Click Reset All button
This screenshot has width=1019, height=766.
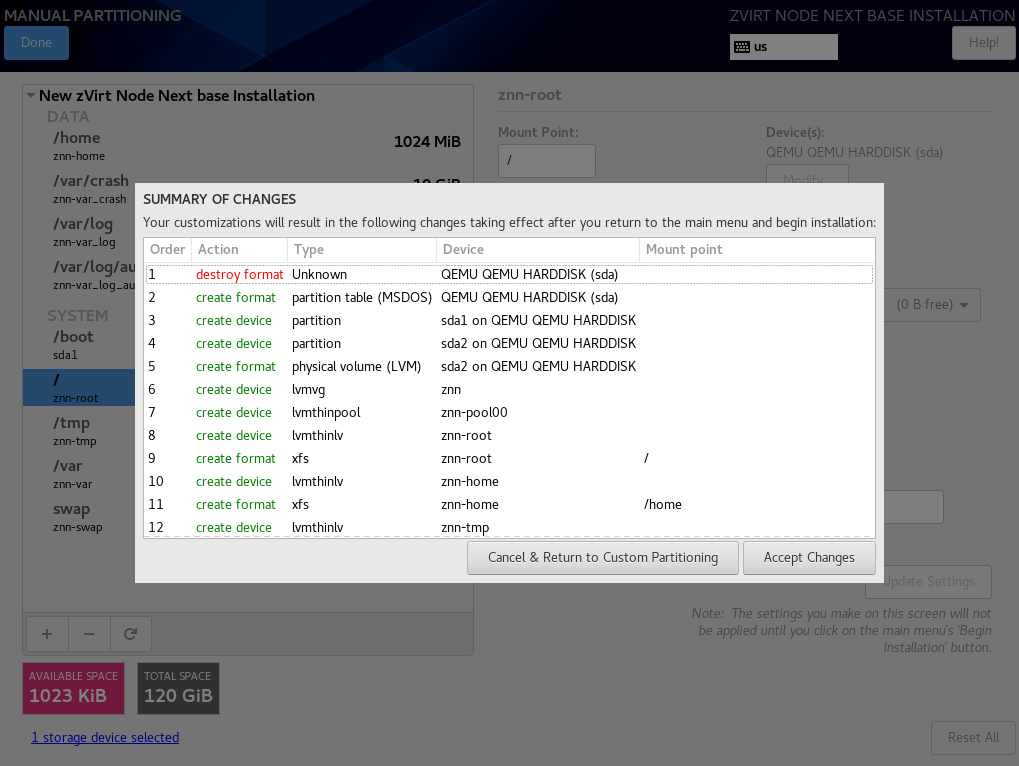coord(973,737)
